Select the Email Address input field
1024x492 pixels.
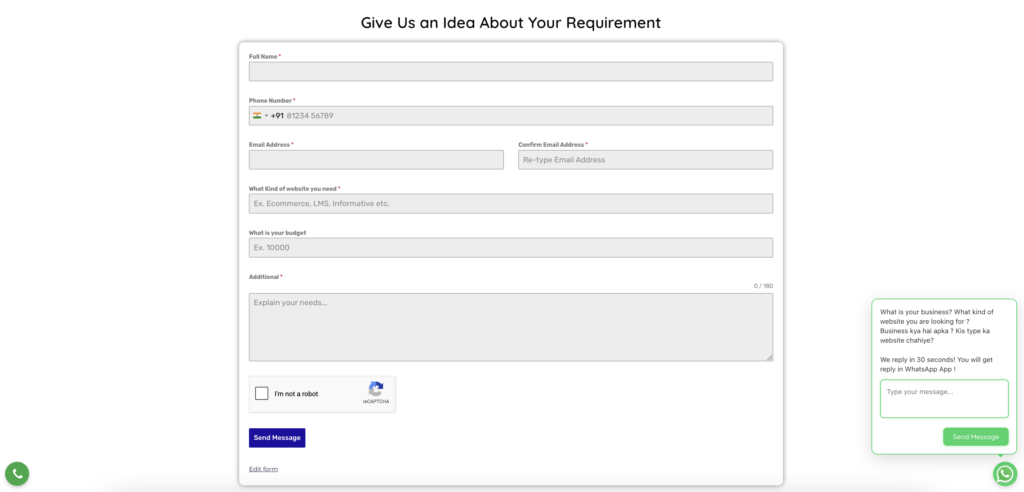(x=376, y=160)
